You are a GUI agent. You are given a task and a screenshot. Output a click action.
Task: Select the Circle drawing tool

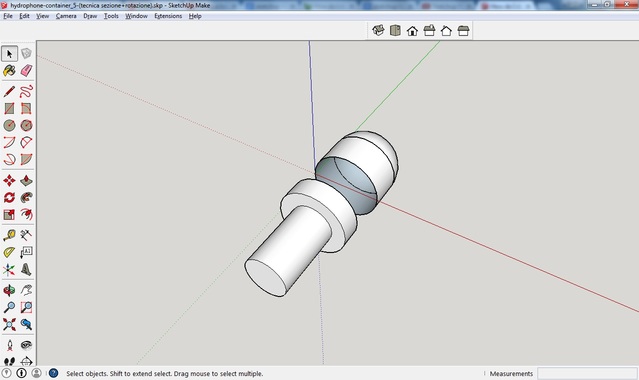tap(9, 126)
